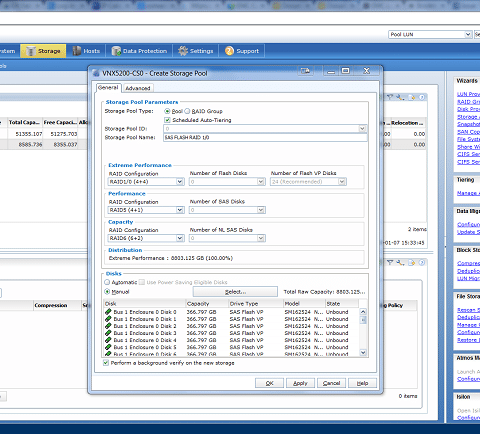
Task: Click the Settings gear icon in the navigation bar
Action: tap(183, 51)
